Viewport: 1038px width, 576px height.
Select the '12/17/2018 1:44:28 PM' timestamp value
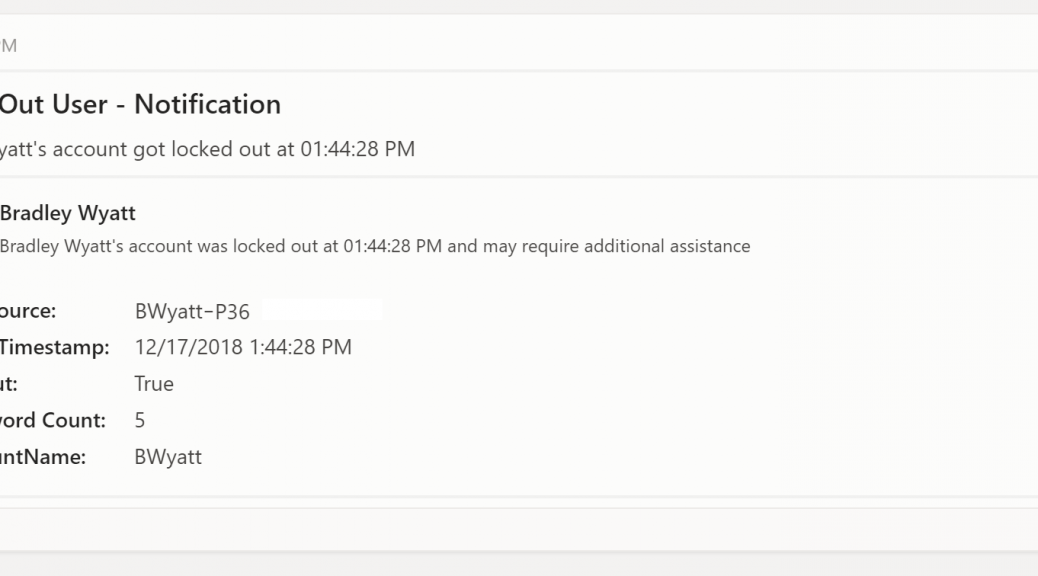(x=243, y=347)
